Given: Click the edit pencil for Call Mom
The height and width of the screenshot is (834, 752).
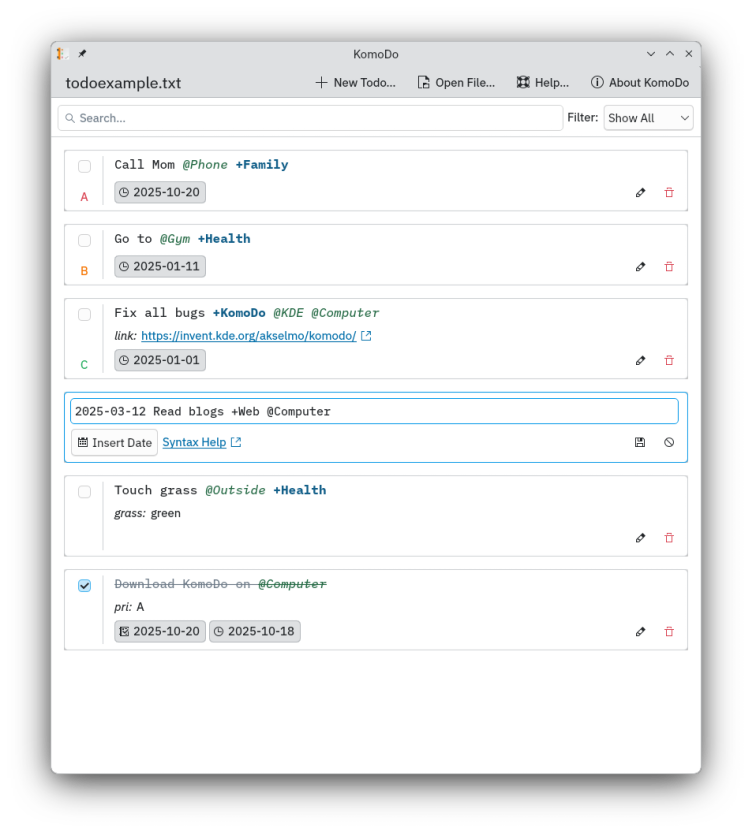Looking at the screenshot, I should tap(640, 193).
